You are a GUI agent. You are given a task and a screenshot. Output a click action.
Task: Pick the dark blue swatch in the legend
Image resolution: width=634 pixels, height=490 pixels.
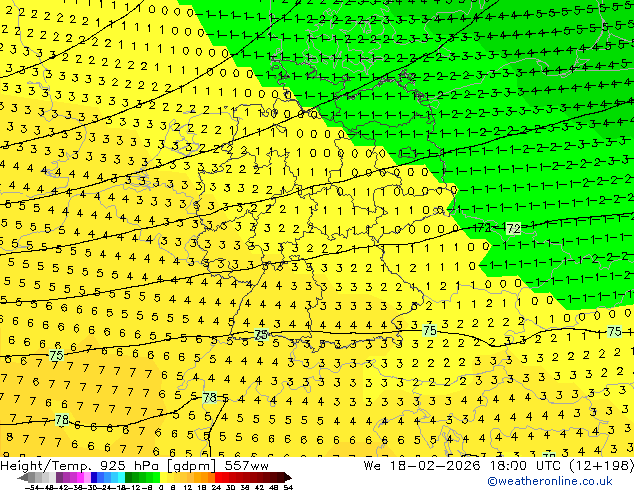(x=93, y=477)
